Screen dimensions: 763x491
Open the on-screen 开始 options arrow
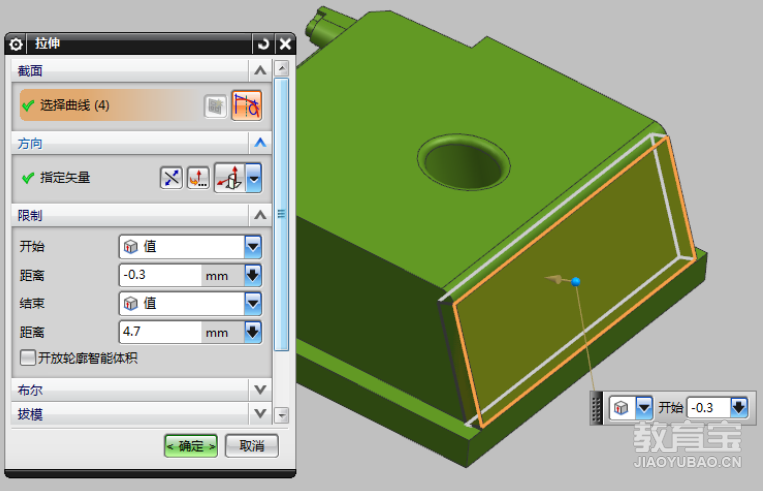[x=739, y=407]
